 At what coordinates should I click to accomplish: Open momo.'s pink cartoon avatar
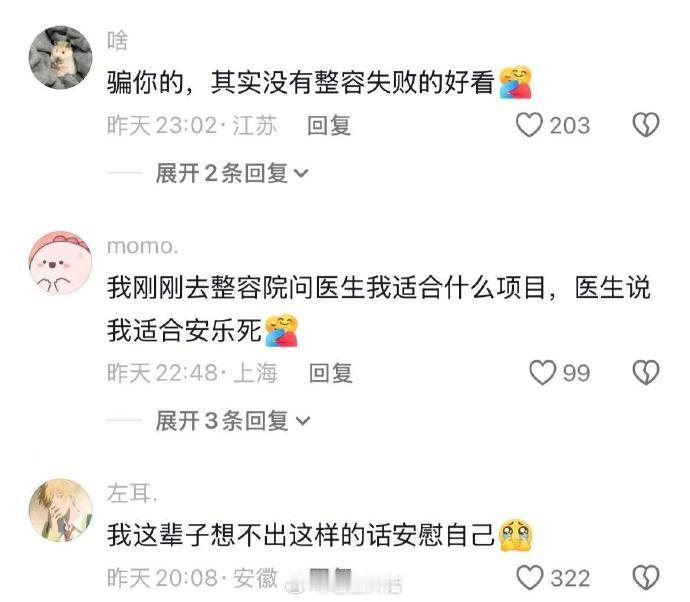pos(60,263)
